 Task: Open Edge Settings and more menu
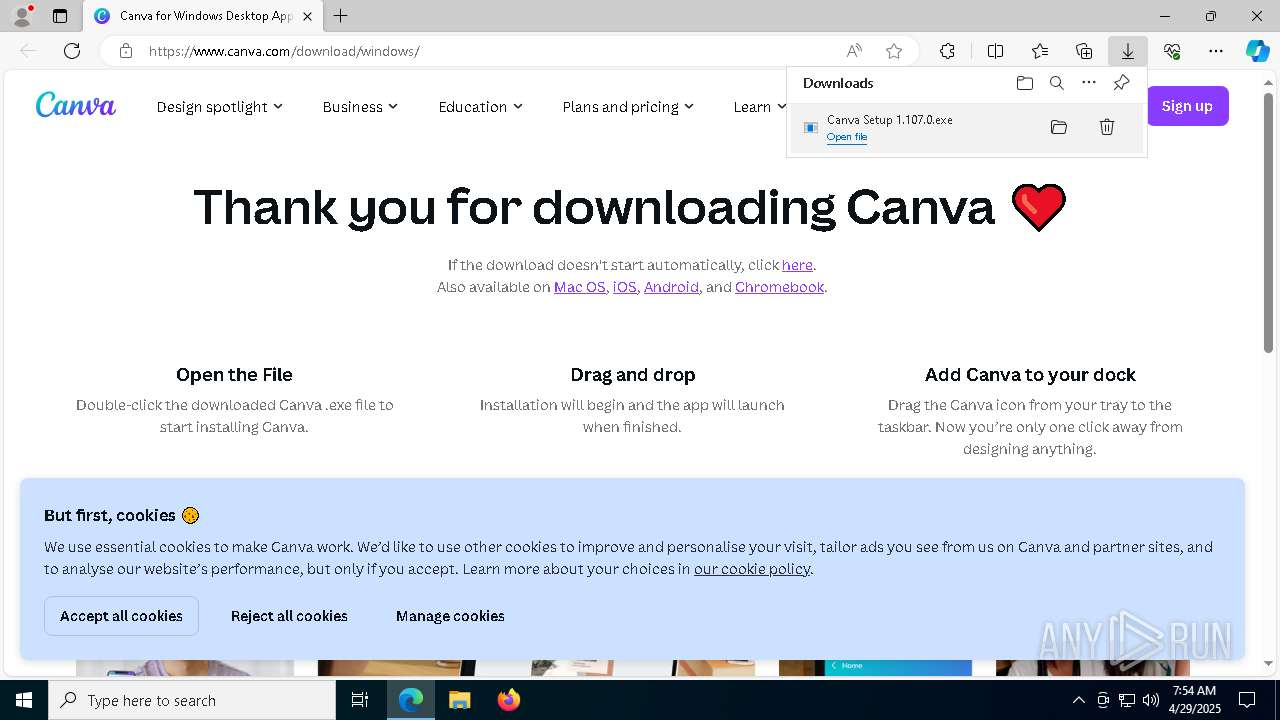pyautogui.click(x=1216, y=51)
